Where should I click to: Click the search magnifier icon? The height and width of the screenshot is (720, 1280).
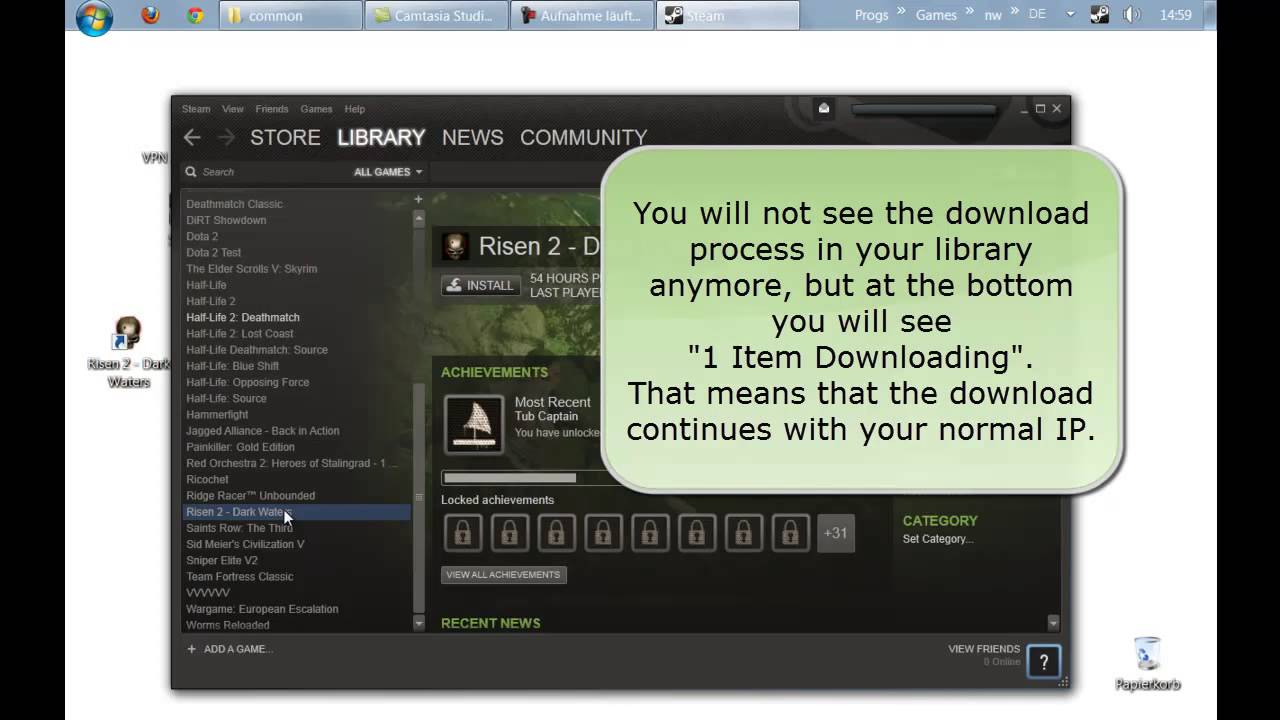pos(191,172)
